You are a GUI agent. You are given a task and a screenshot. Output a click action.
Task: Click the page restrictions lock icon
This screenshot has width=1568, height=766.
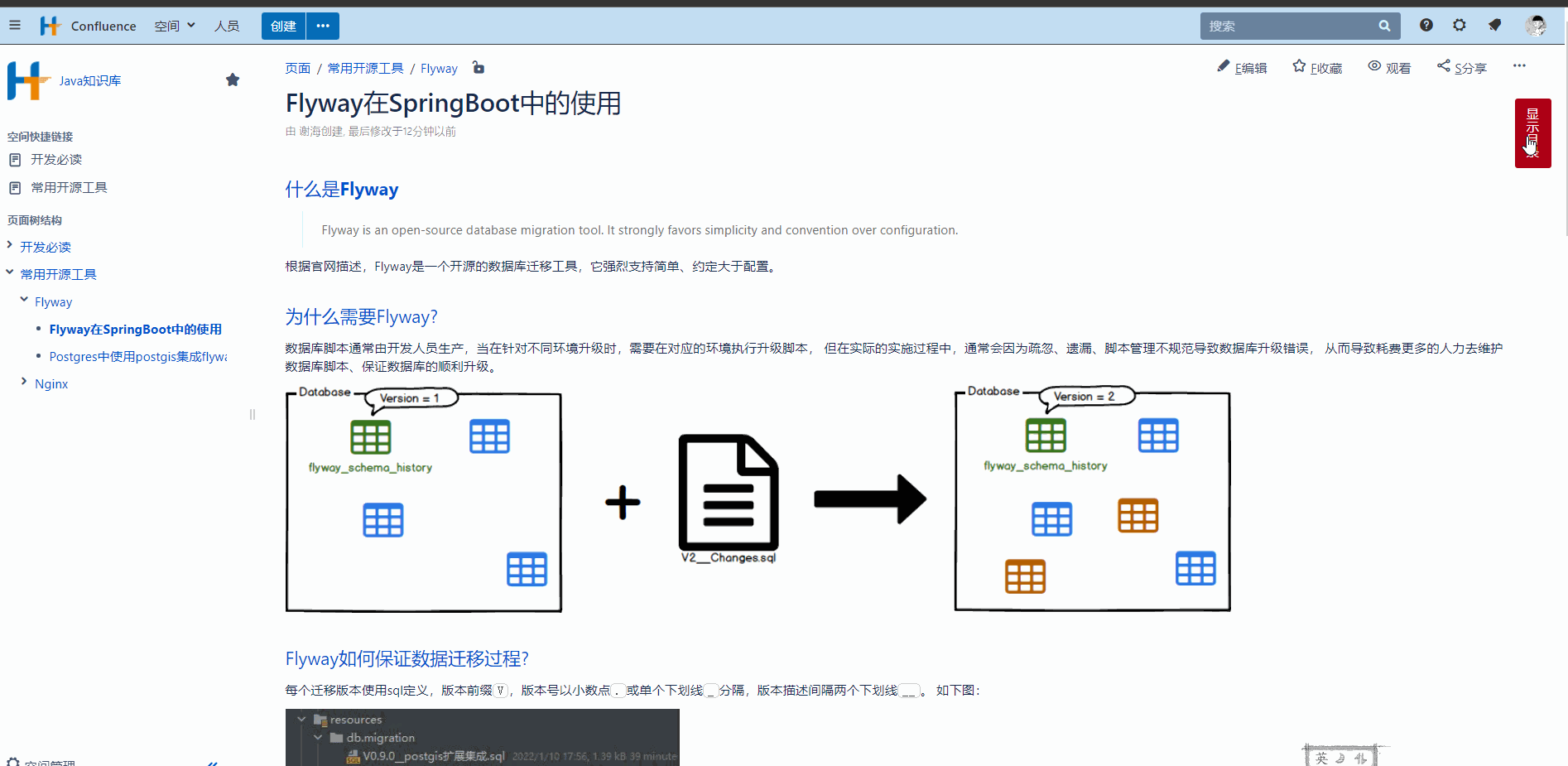478,67
